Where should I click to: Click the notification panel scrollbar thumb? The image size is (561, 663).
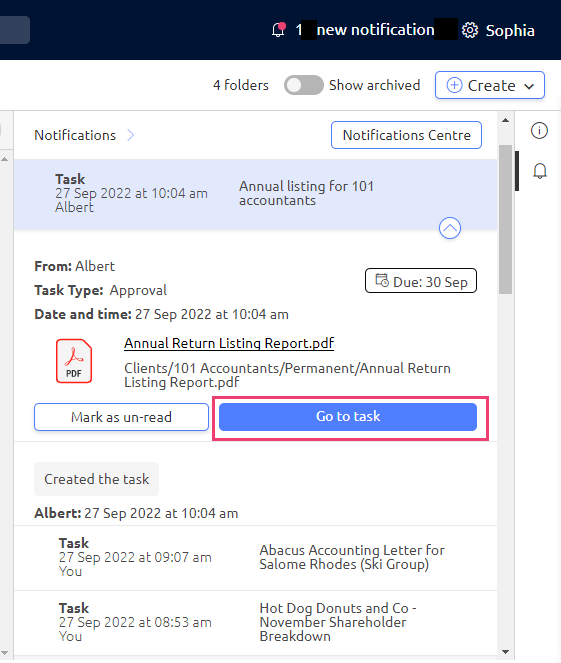click(505, 219)
